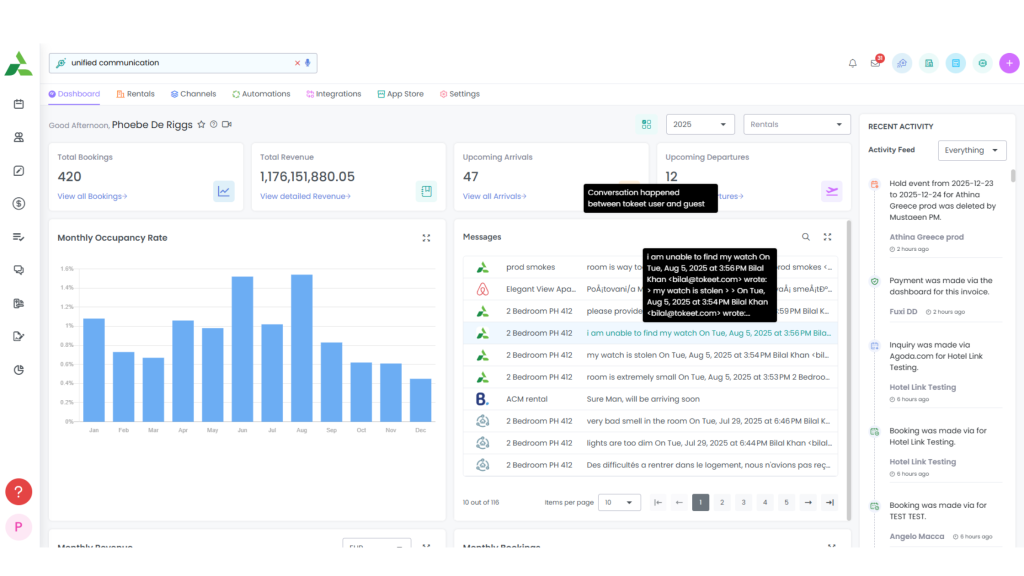Click the Messages panel vertical scrollbar
The image size is (1024, 576).
coord(848,370)
